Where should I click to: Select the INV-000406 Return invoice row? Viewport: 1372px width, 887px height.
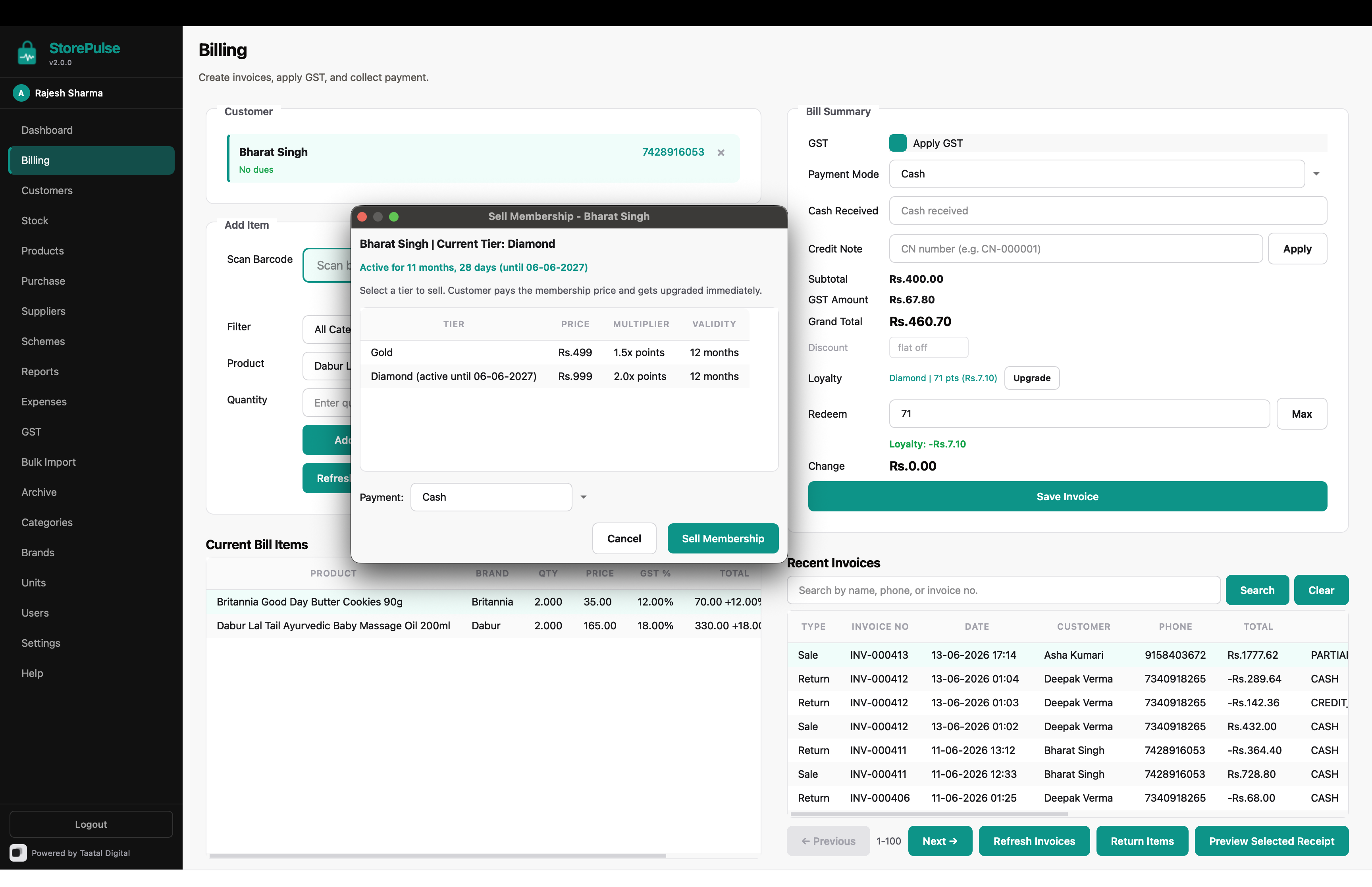1068,798
